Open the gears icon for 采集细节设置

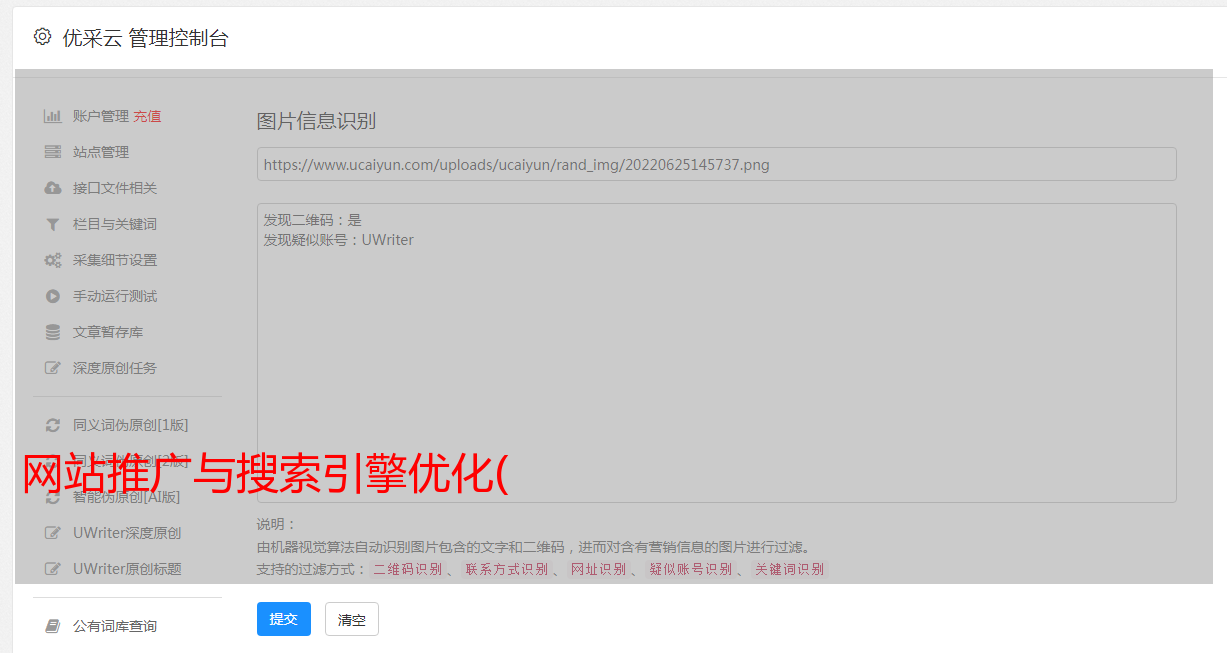[52, 260]
